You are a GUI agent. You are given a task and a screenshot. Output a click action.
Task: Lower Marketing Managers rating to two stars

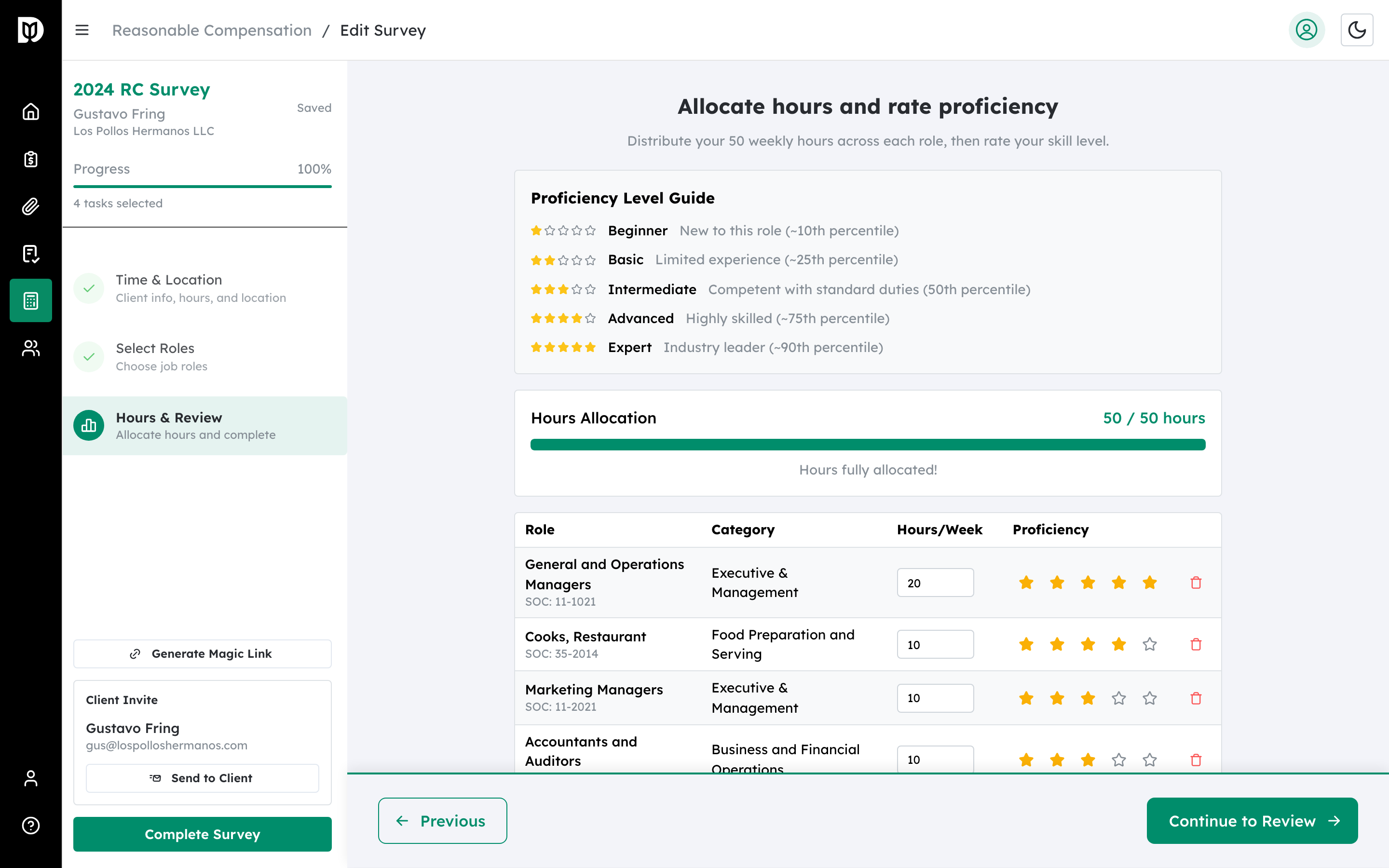(x=1057, y=698)
